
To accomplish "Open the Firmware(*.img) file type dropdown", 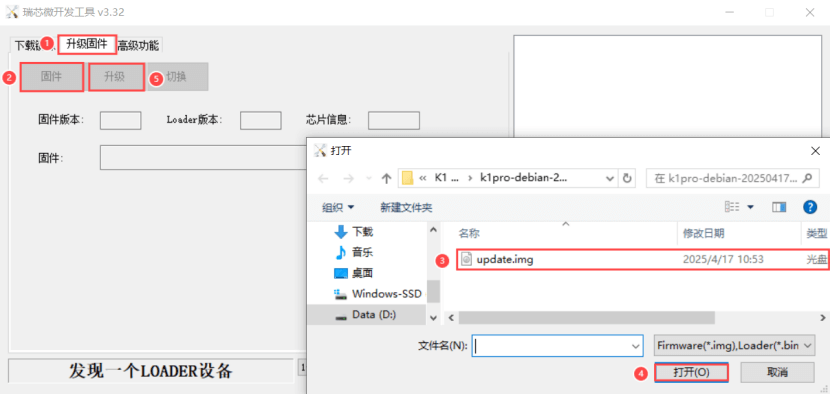I will tap(734, 345).
